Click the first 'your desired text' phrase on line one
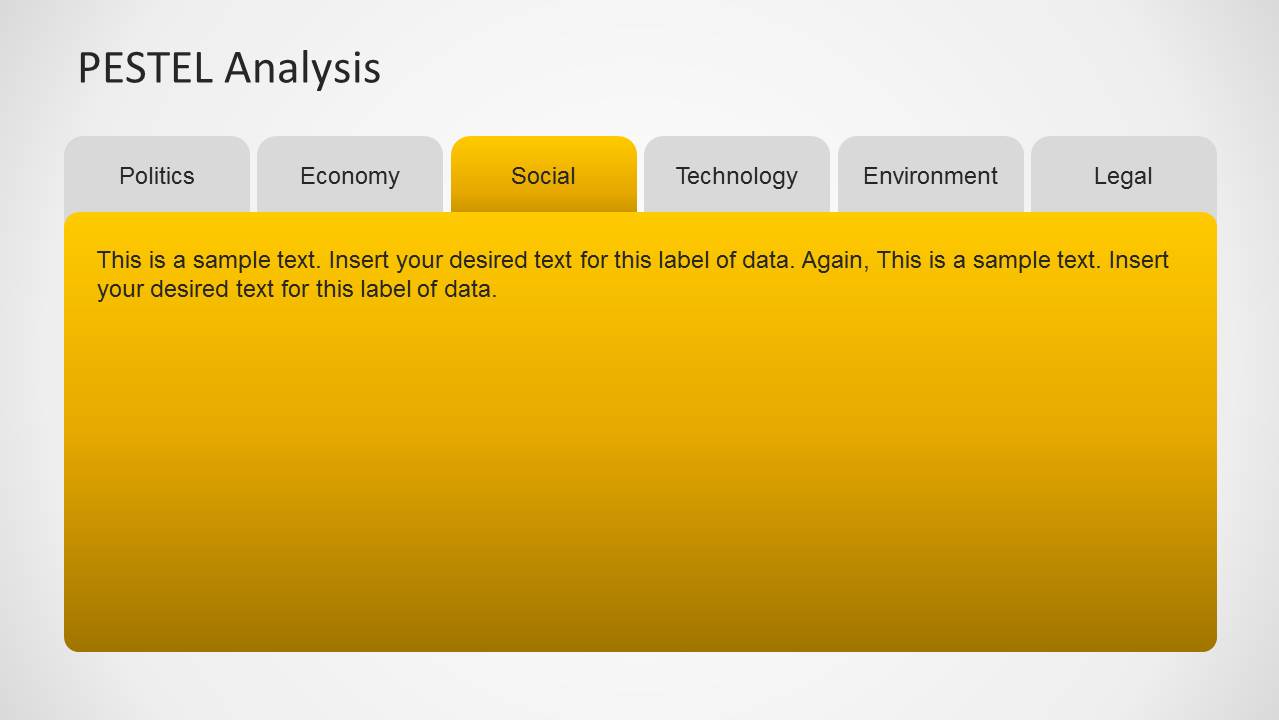The height and width of the screenshot is (720, 1279). 485,260
